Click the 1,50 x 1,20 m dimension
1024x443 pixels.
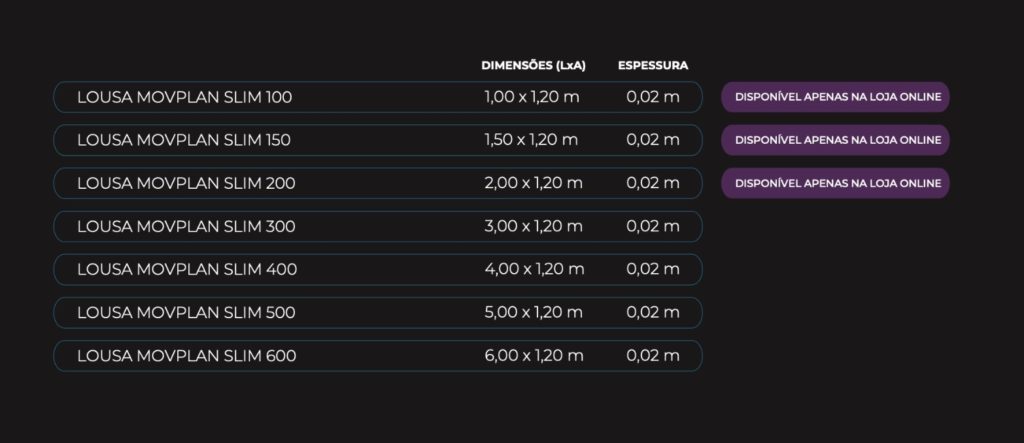point(531,140)
